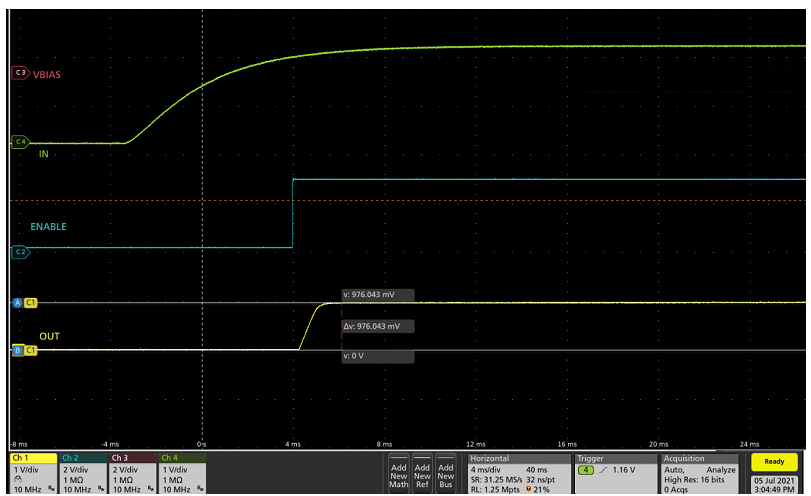Click the 21% trigger position value
Screen dimensions: 811x496
[541, 489]
